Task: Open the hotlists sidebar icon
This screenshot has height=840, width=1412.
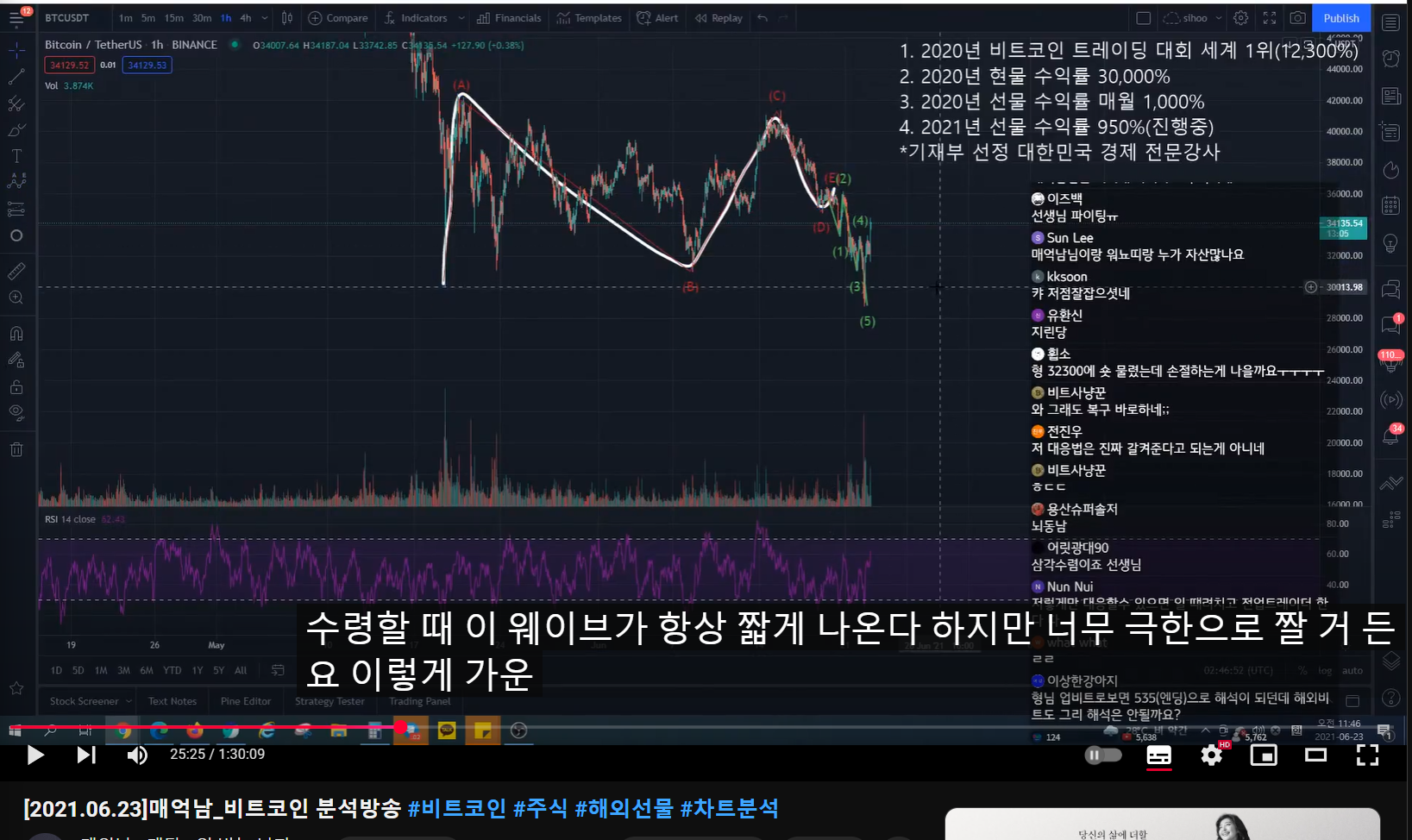Action: click(1391, 170)
